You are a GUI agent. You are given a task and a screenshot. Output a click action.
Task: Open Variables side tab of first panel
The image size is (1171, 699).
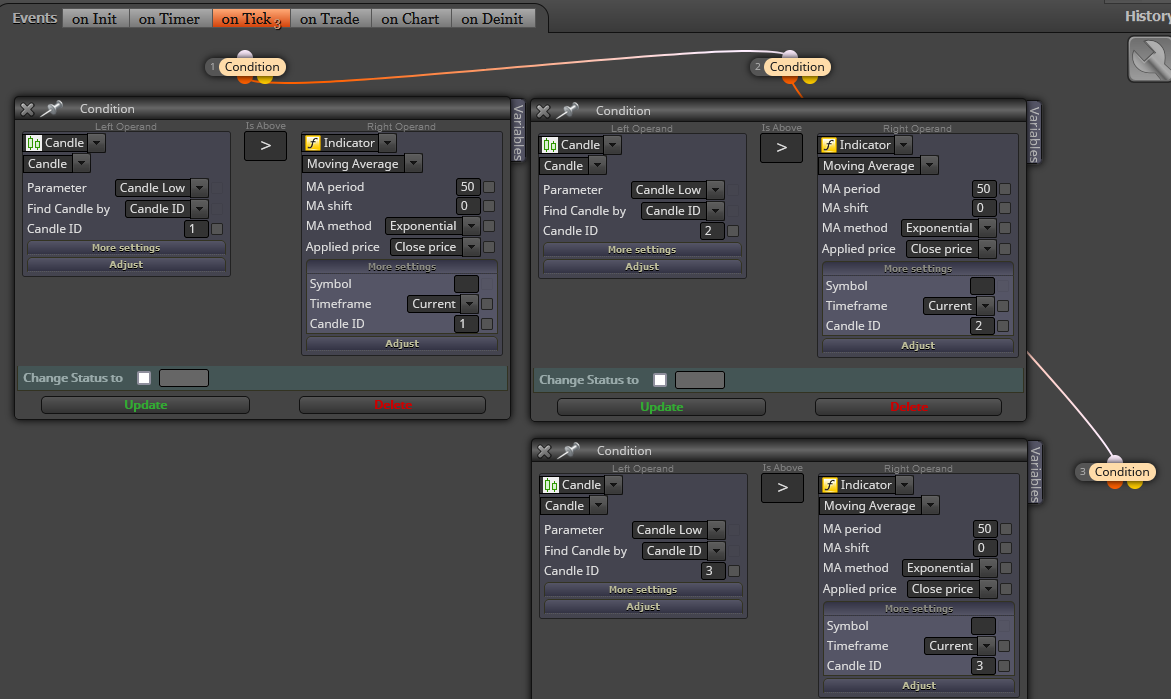518,131
